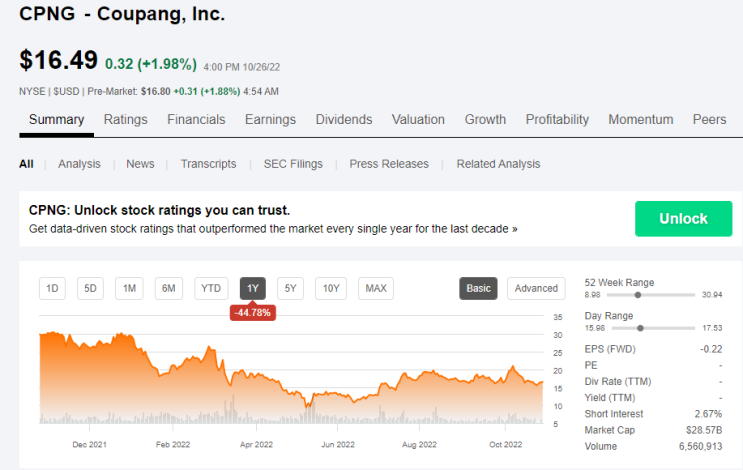
Task: Go to the Dividends tab
Action: coord(344,119)
